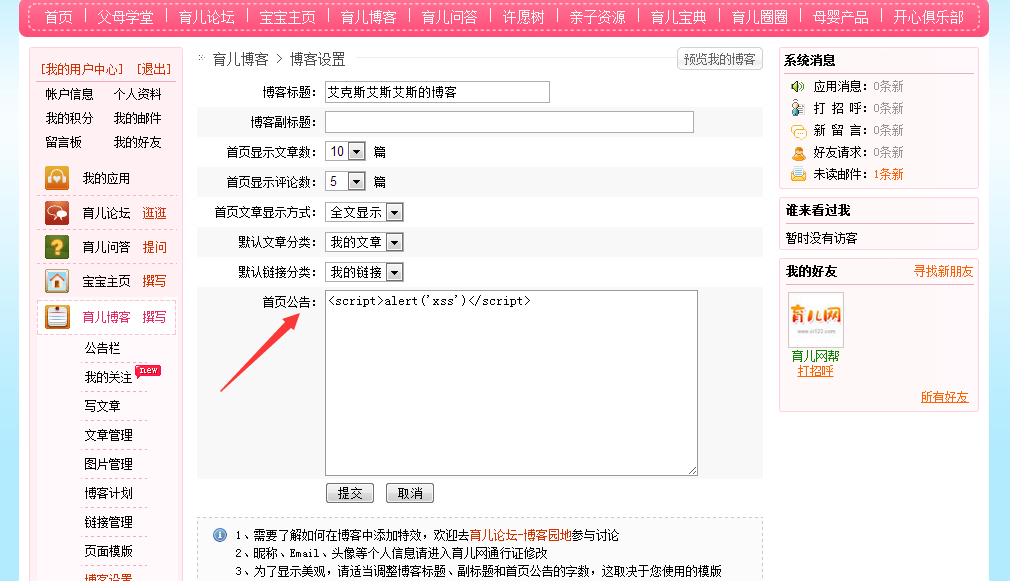Click the 博客标题 input field
1010x581 pixels.
coord(437,92)
